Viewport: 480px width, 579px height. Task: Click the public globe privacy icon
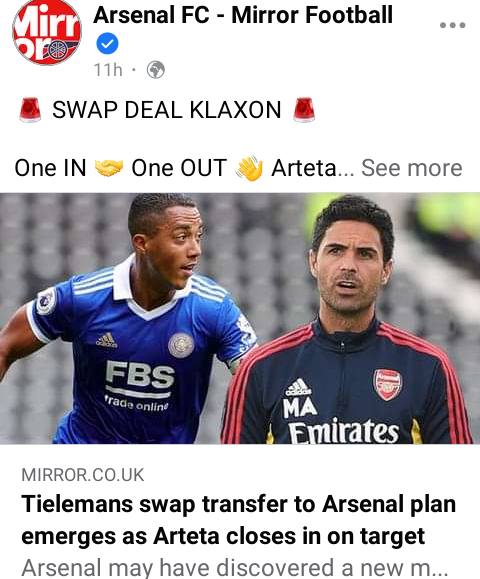(155, 69)
